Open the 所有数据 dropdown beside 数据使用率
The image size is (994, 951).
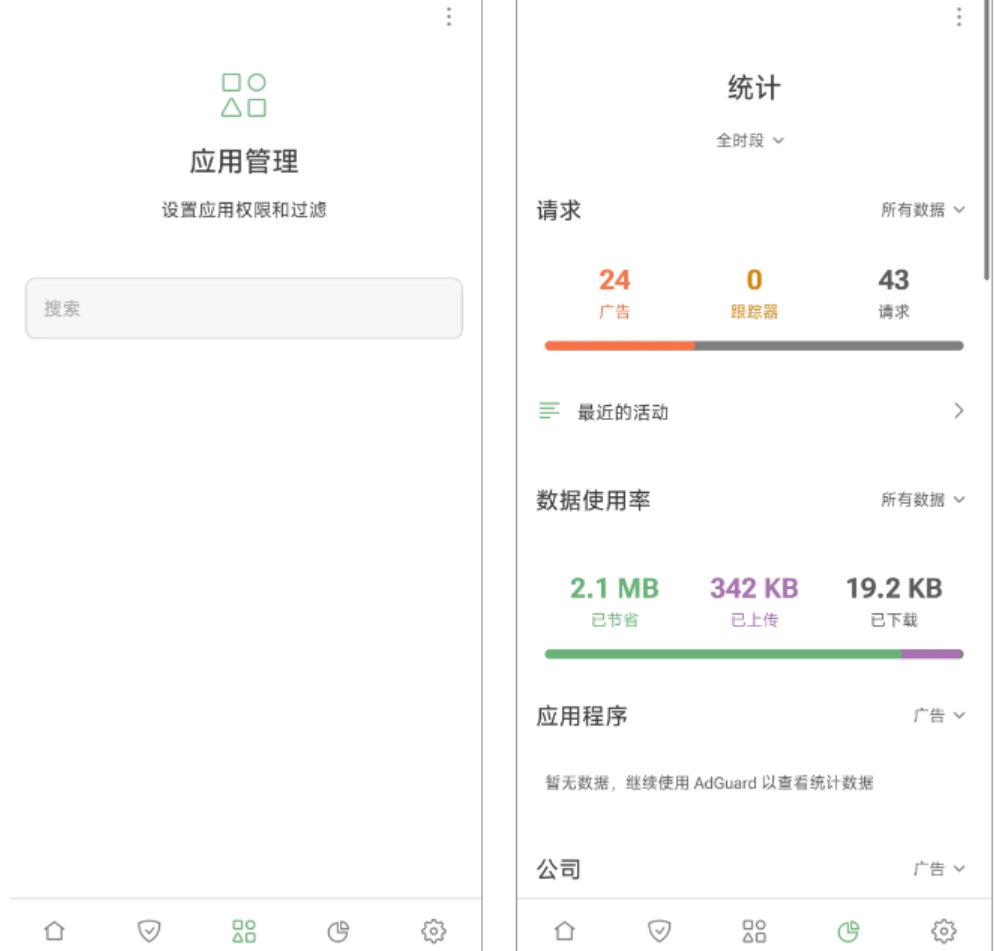[923, 500]
